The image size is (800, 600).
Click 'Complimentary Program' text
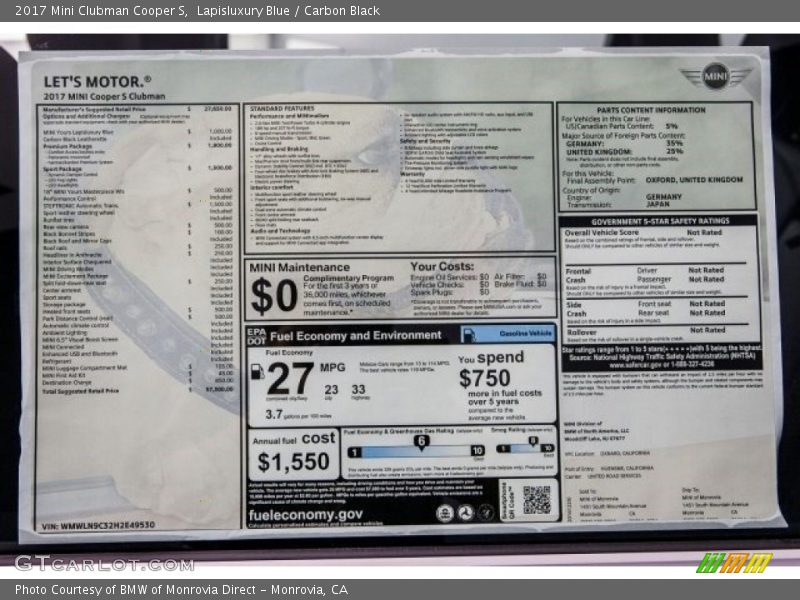[348, 278]
